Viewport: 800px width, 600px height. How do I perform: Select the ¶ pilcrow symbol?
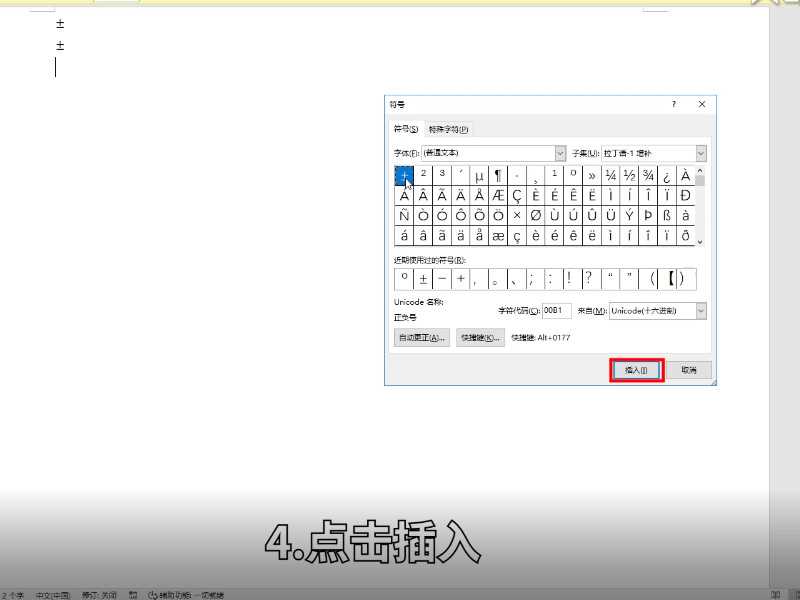click(497, 175)
